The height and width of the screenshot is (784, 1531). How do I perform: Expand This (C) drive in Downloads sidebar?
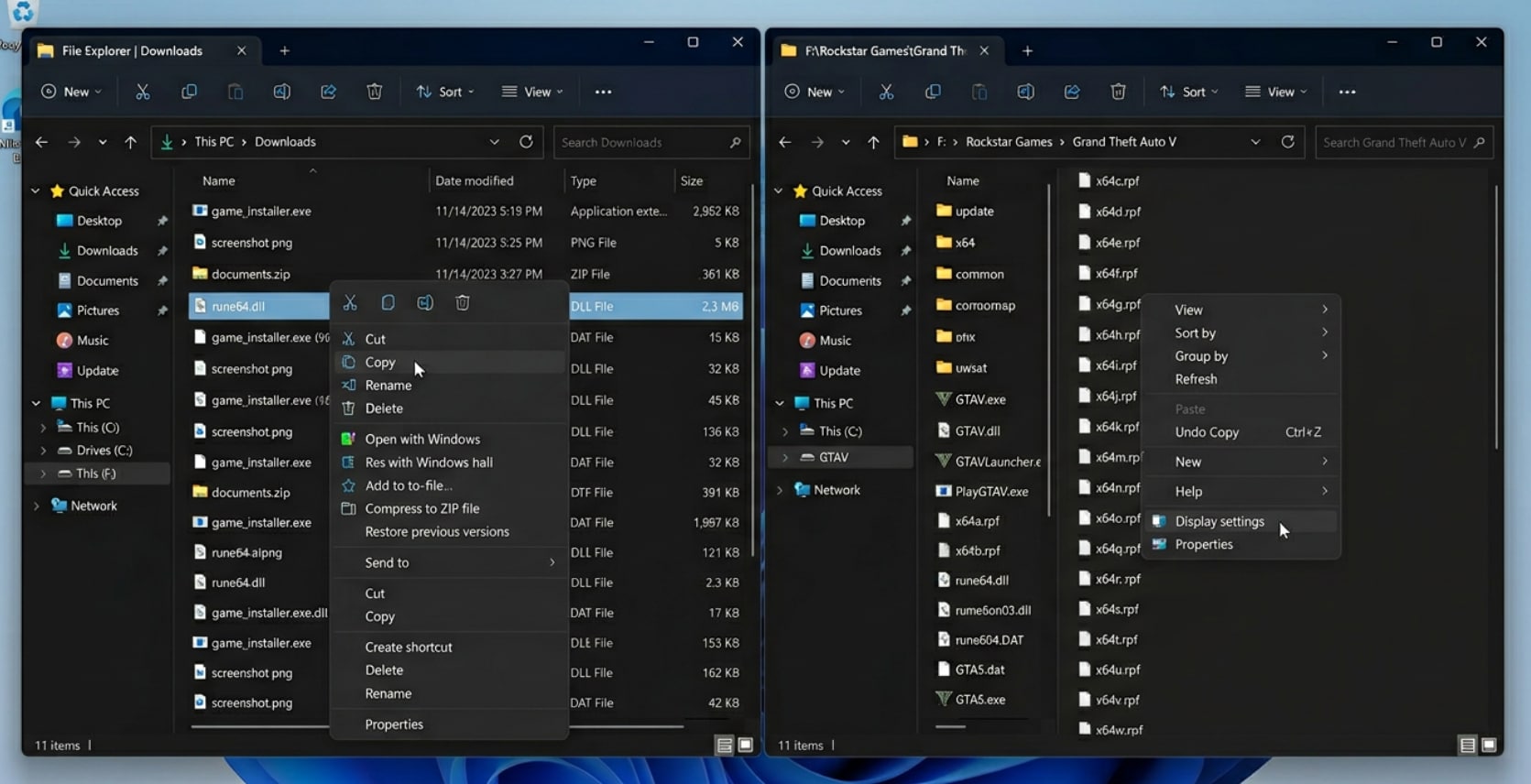pyautogui.click(x=43, y=428)
